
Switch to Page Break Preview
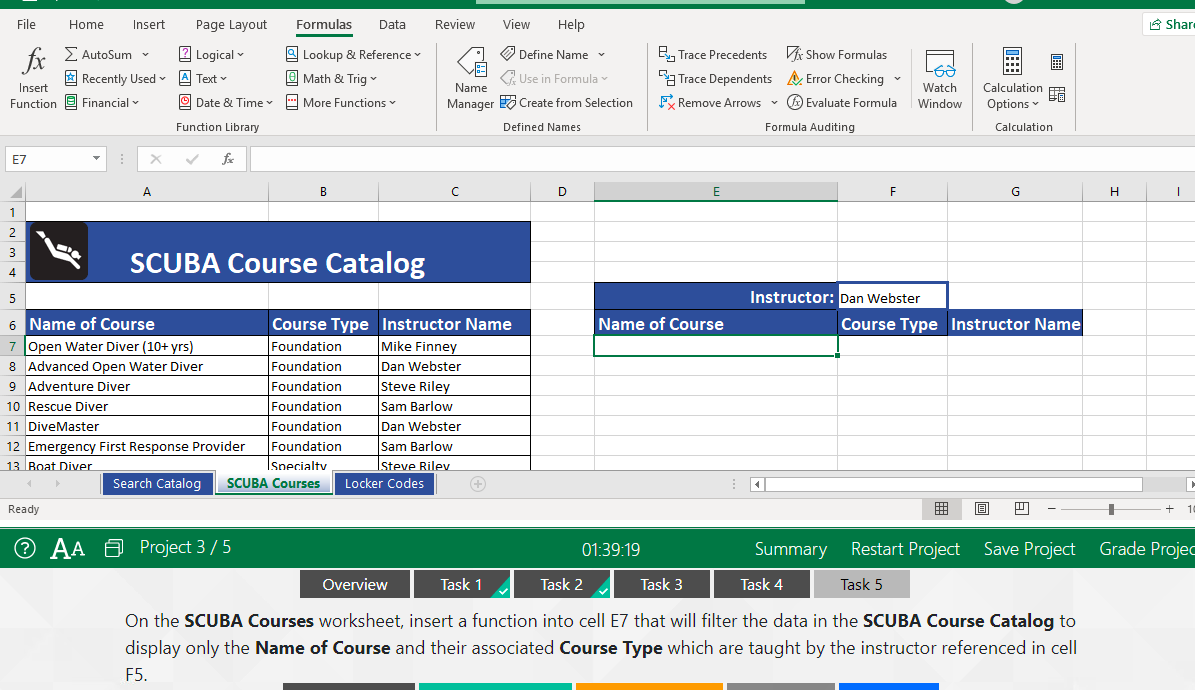point(1021,508)
